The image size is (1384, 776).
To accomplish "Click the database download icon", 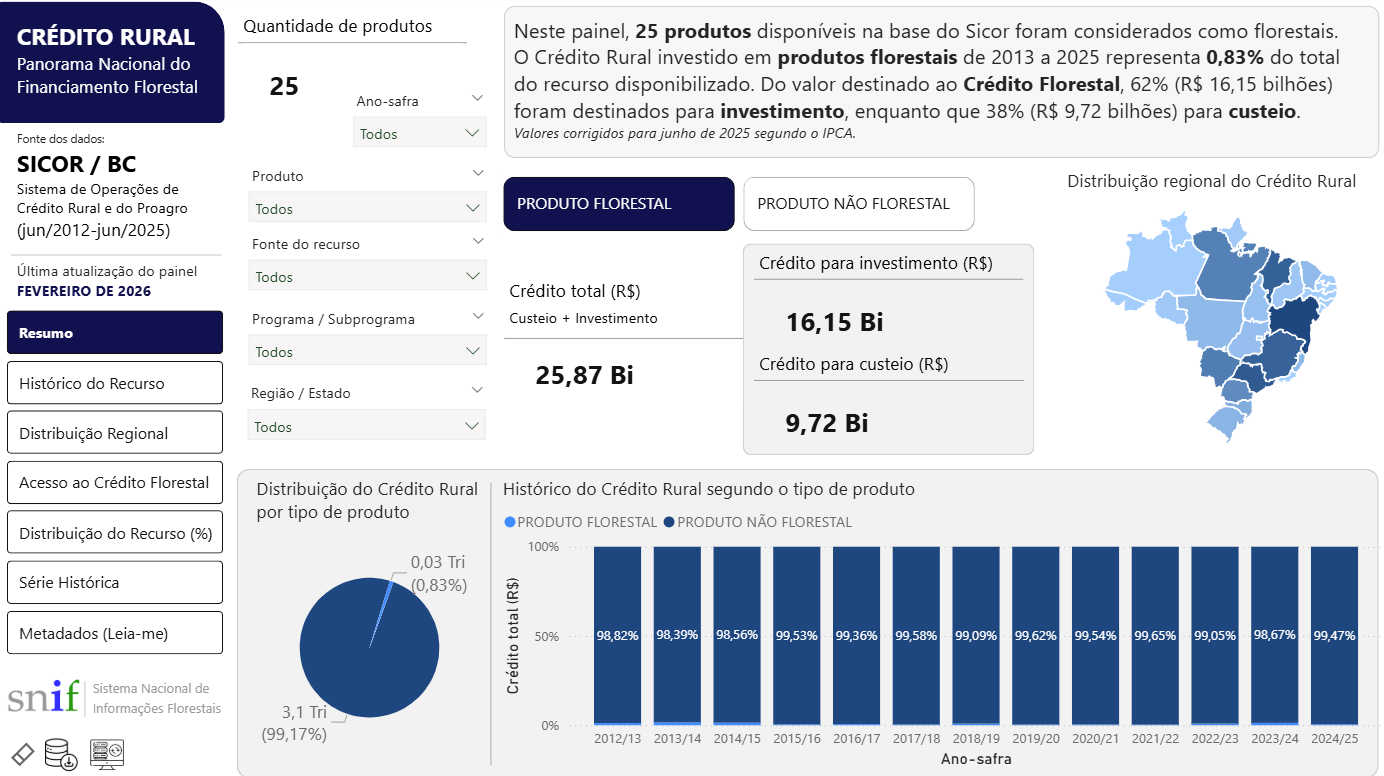I will tap(62, 754).
